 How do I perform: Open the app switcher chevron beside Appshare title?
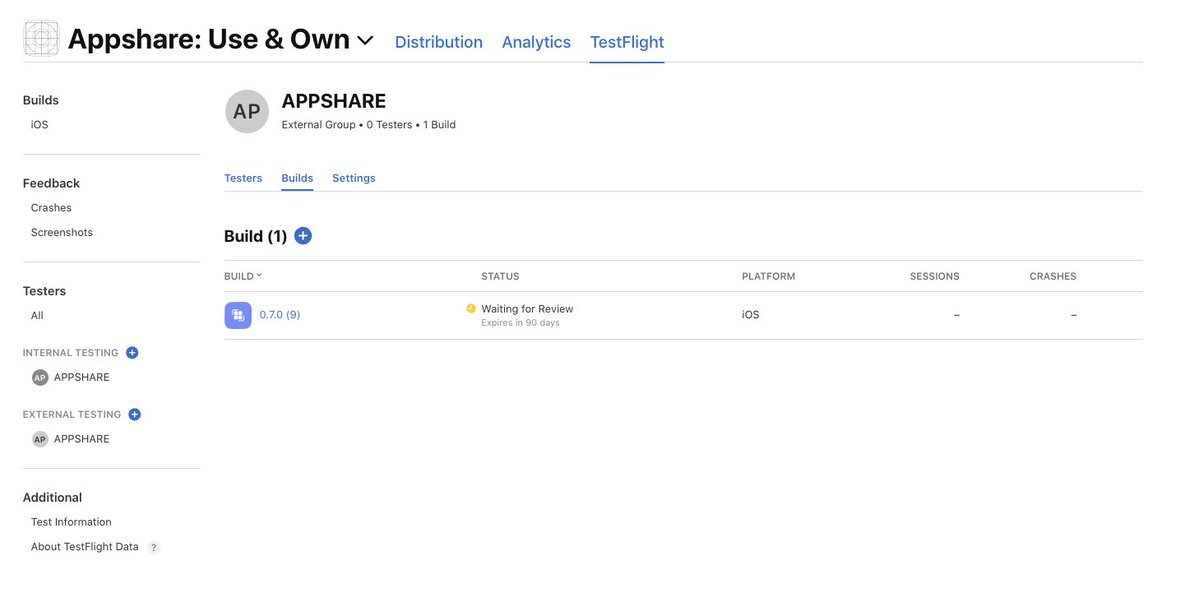tap(366, 41)
